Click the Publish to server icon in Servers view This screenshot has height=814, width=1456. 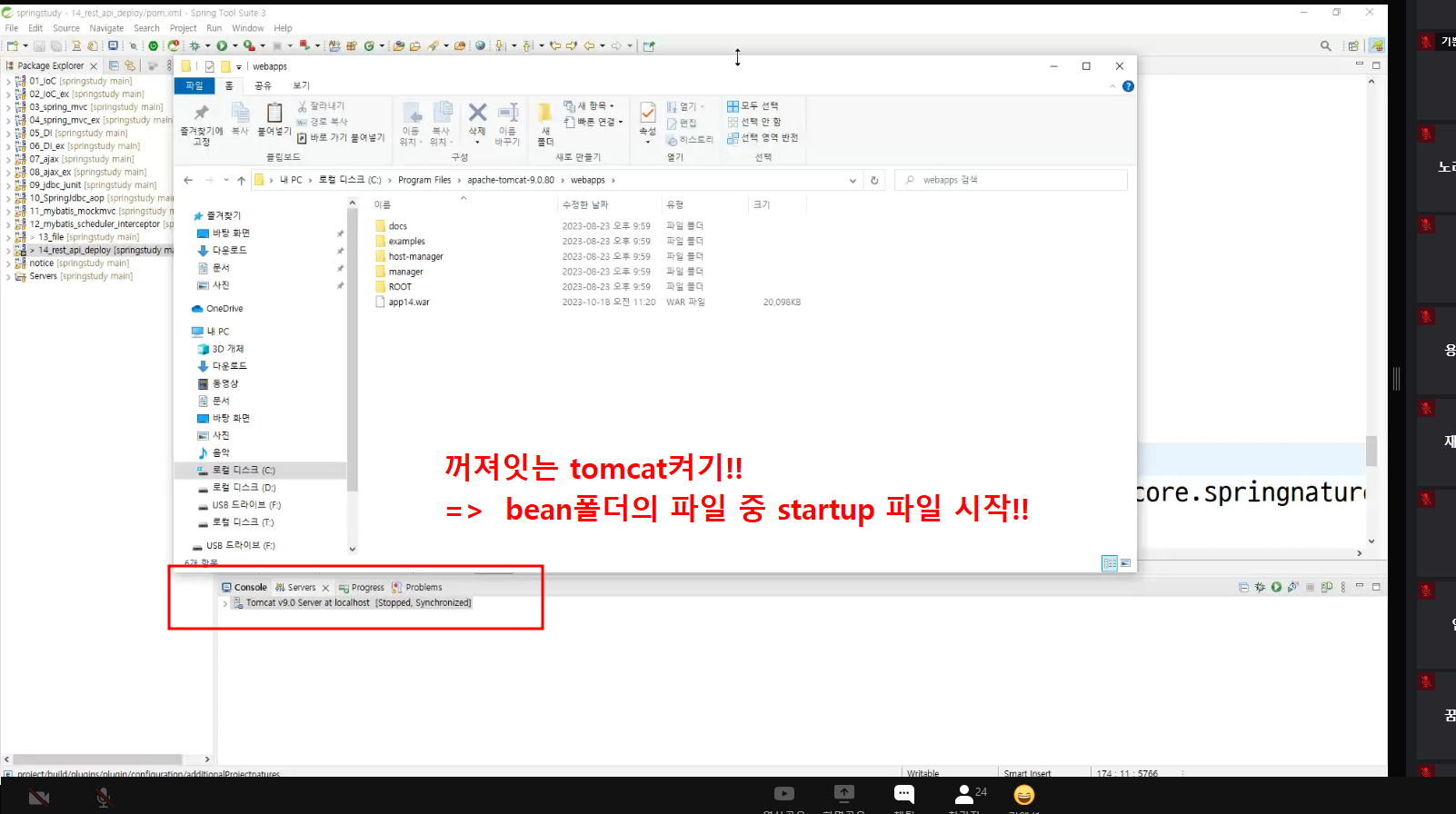click(1326, 587)
